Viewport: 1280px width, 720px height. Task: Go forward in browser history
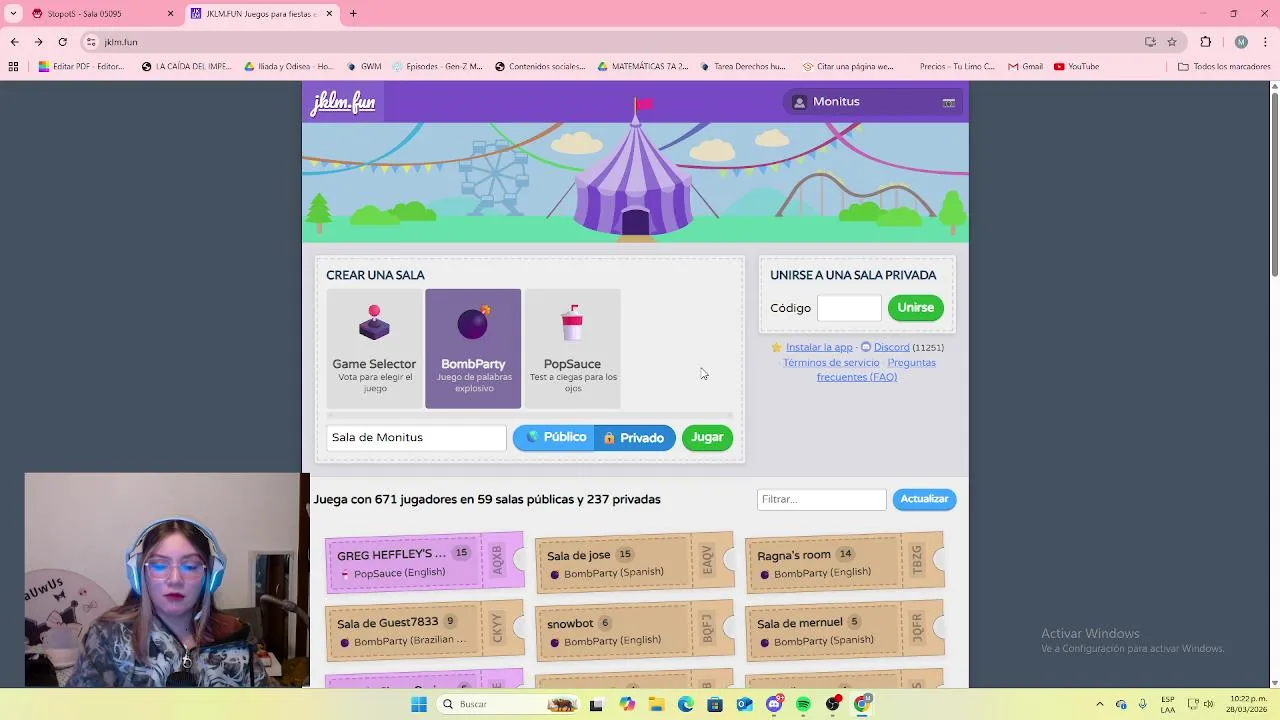point(38,42)
